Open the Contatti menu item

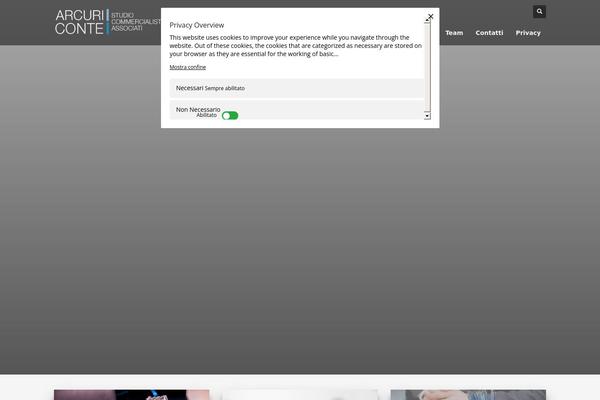489,33
